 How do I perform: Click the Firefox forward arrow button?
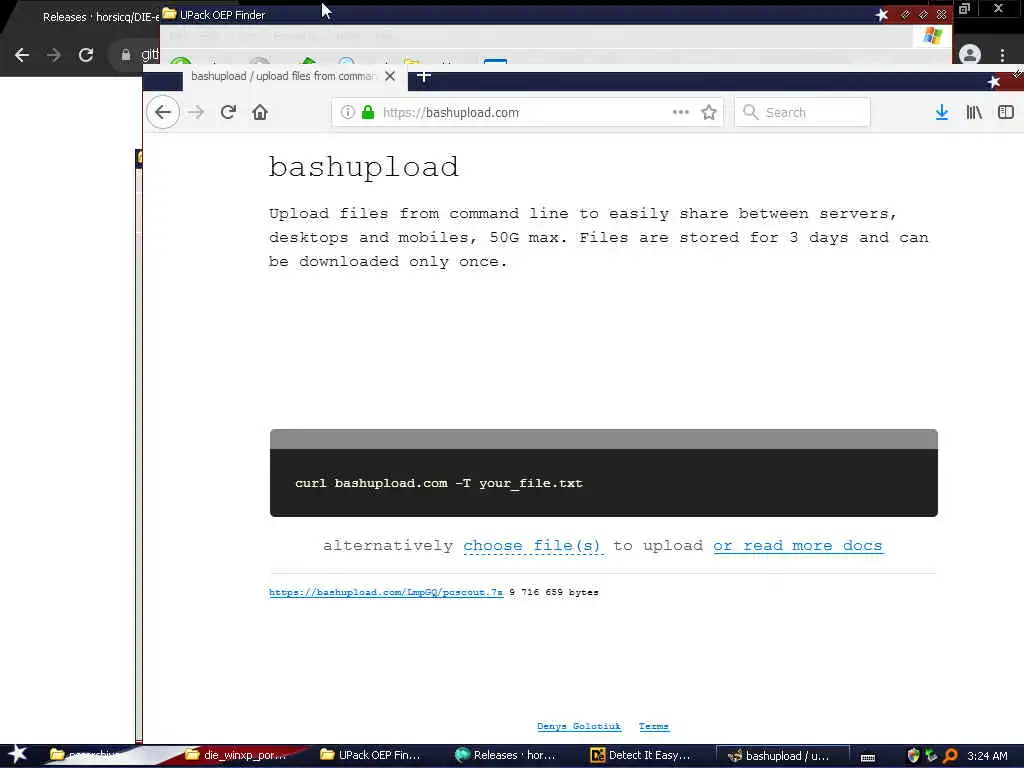click(x=195, y=112)
